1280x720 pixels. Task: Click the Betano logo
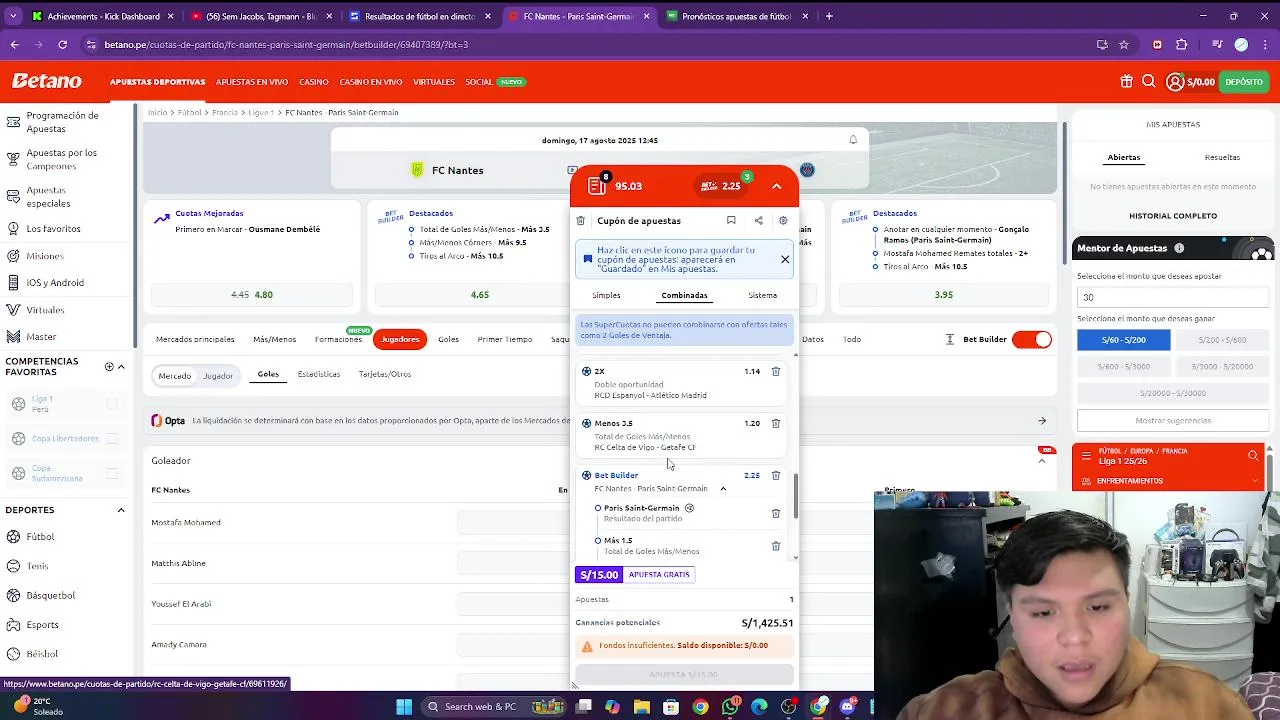pos(46,82)
